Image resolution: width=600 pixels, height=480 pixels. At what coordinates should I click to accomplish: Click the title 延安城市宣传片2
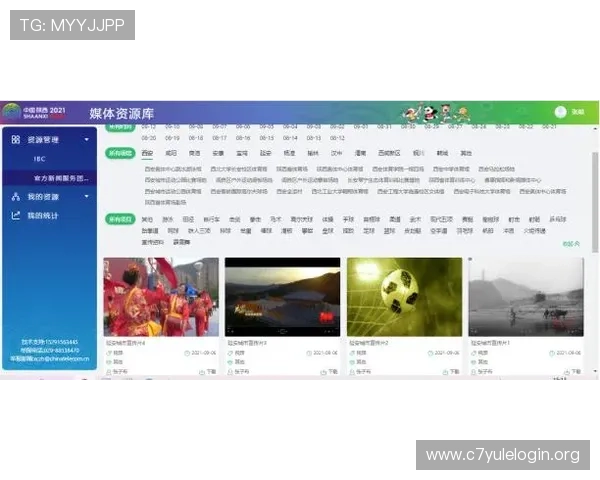click(x=368, y=343)
